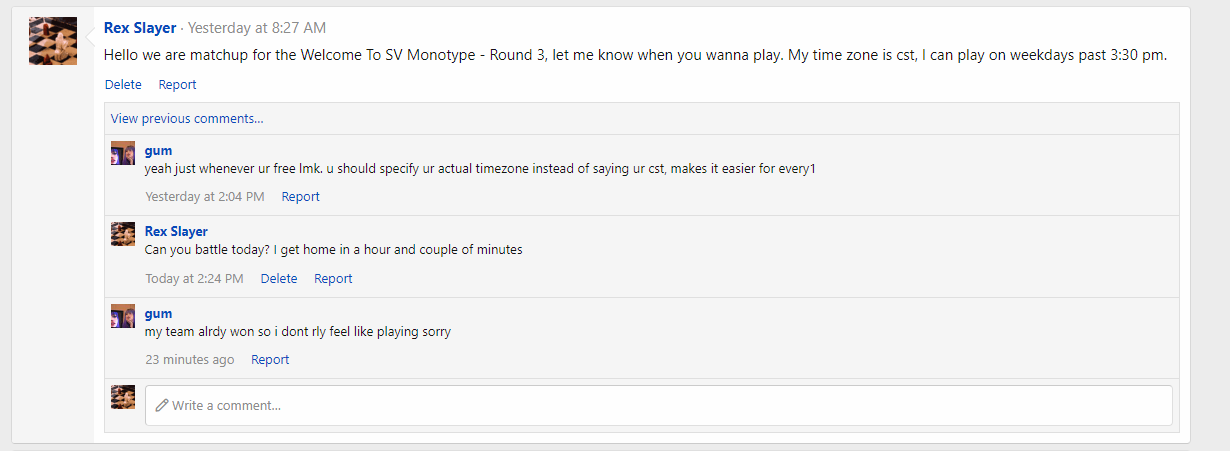This screenshot has height=451, width=1230.
Task: Open Rex Slayer profile from post header
Action: coord(140,28)
